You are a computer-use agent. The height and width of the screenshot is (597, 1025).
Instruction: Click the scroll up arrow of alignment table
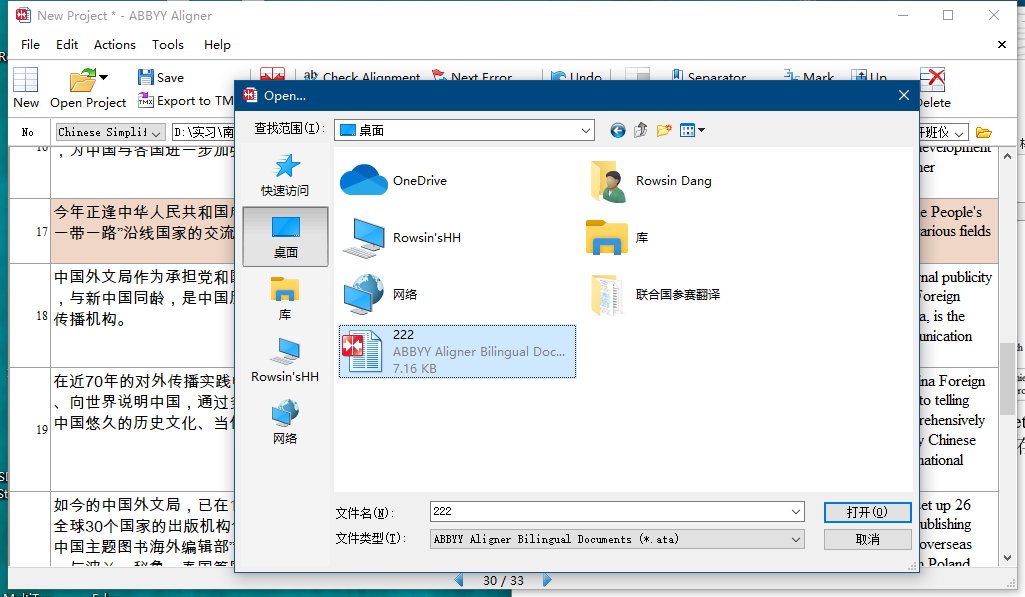point(1007,156)
